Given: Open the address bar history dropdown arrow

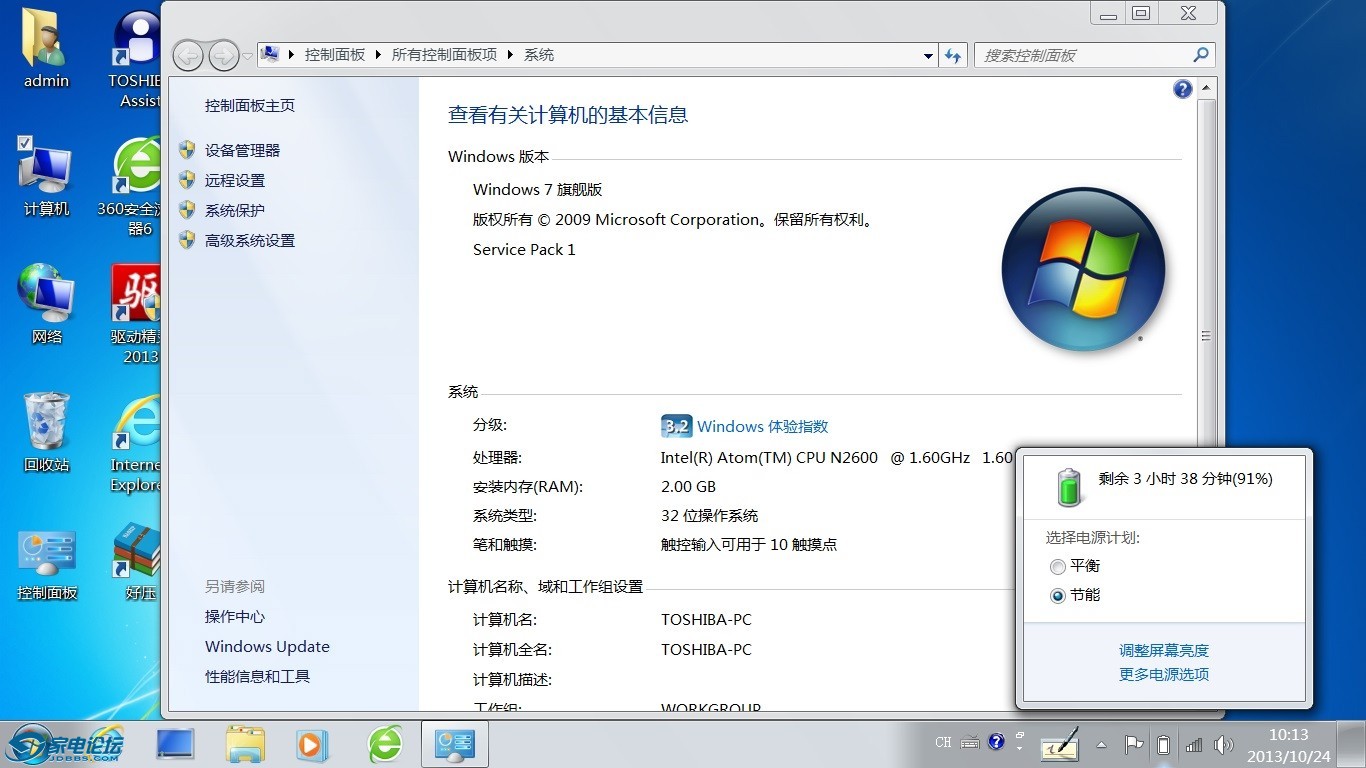Looking at the screenshot, I should click(928, 56).
